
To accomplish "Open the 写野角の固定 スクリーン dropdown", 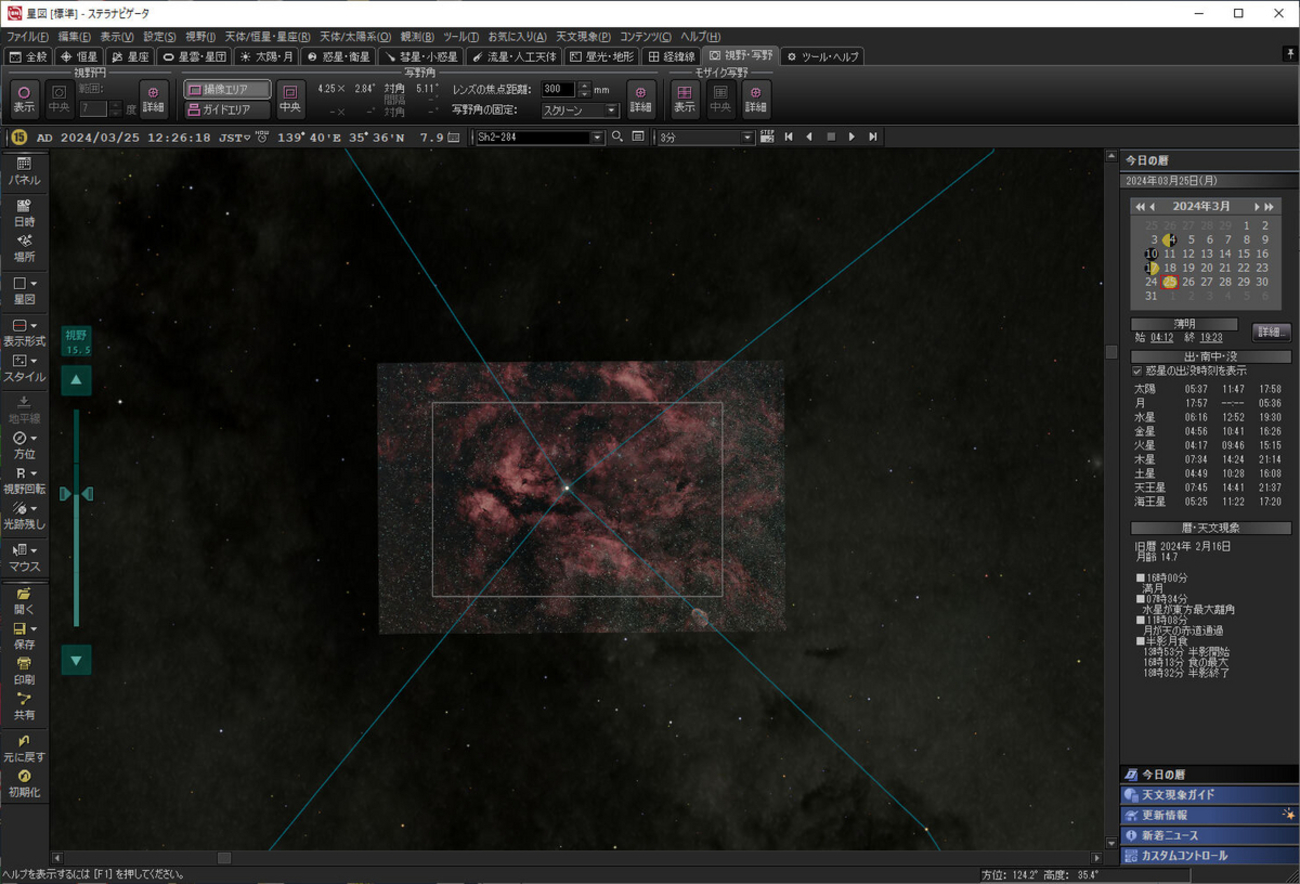I will (580, 111).
